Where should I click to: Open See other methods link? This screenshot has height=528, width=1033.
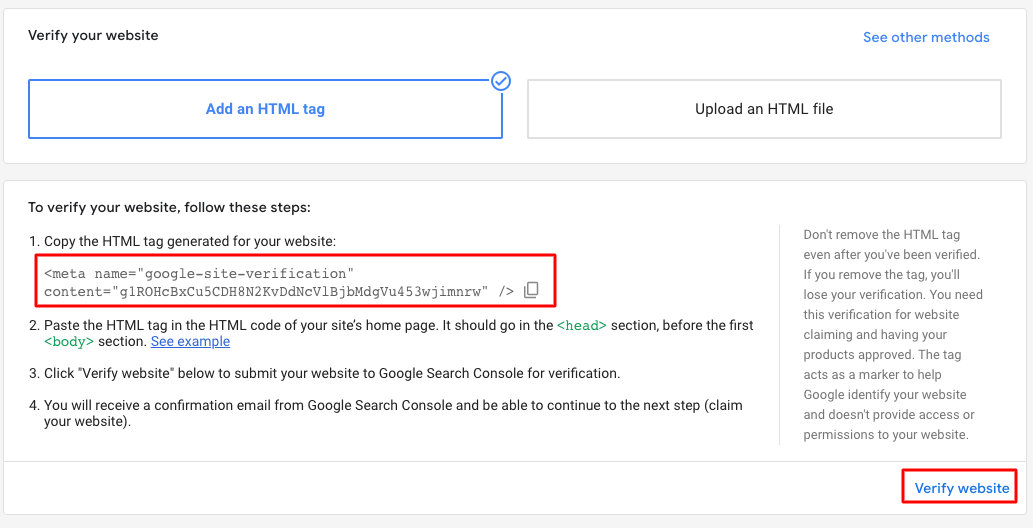pos(926,37)
